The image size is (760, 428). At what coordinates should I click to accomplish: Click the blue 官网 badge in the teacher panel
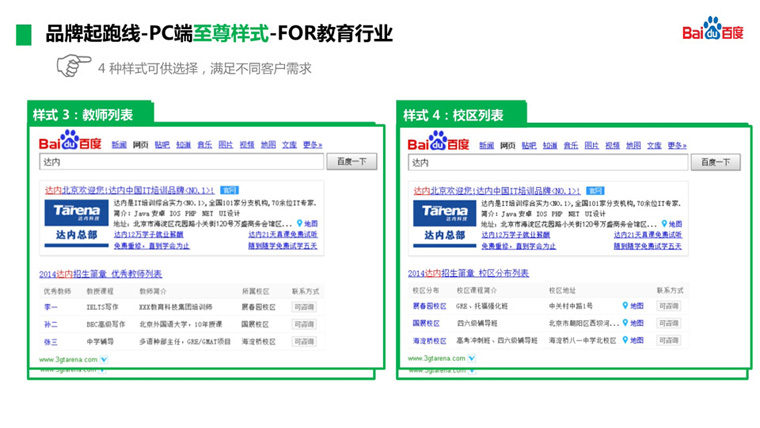pos(229,190)
